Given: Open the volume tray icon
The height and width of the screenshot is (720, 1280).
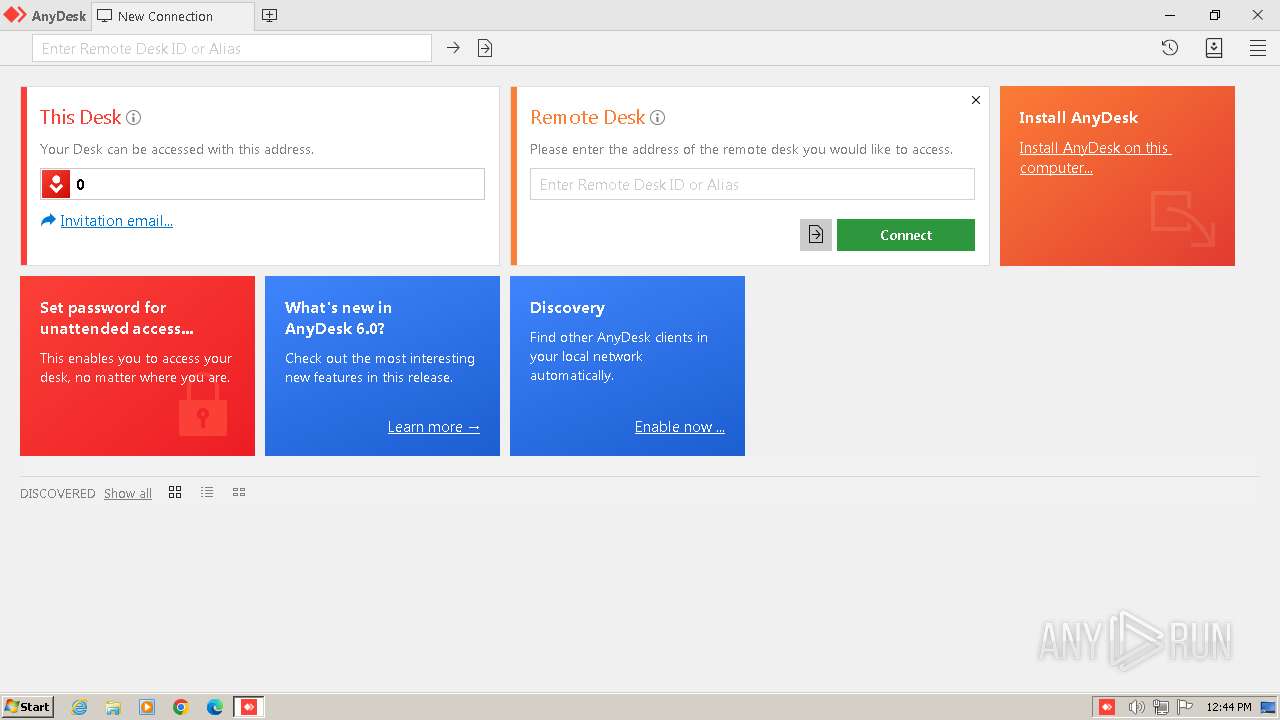Looking at the screenshot, I should tap(1136, 707).
